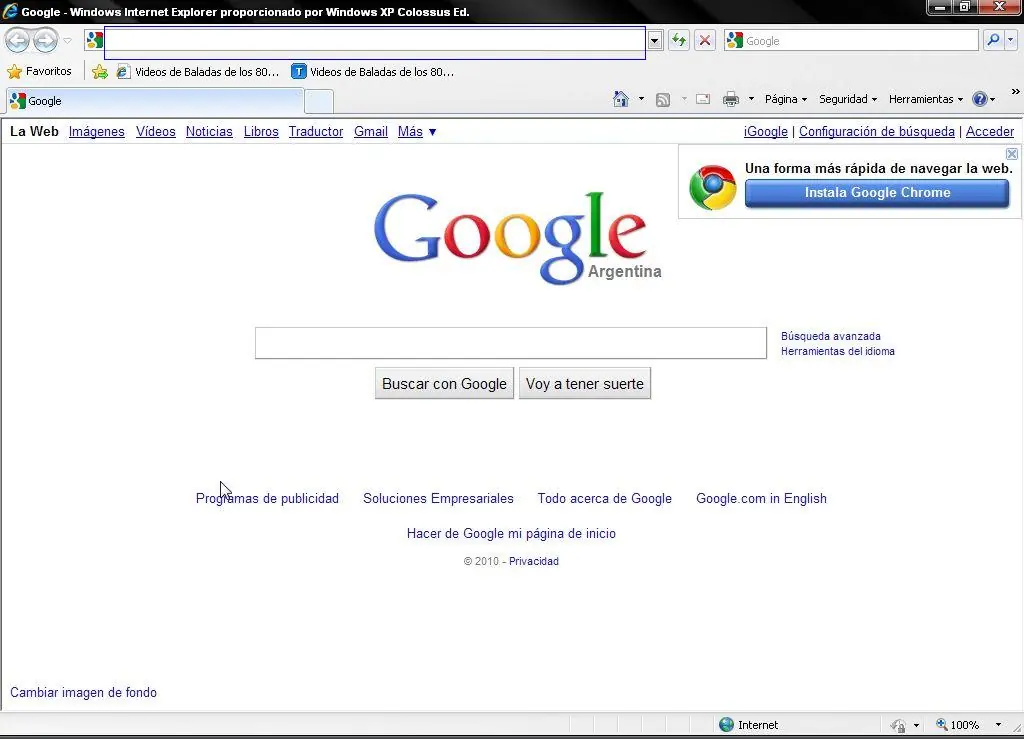Click the 100% zoom level button
The height and width of the screenshot is (739, 1024).
[x=957, y=725]
